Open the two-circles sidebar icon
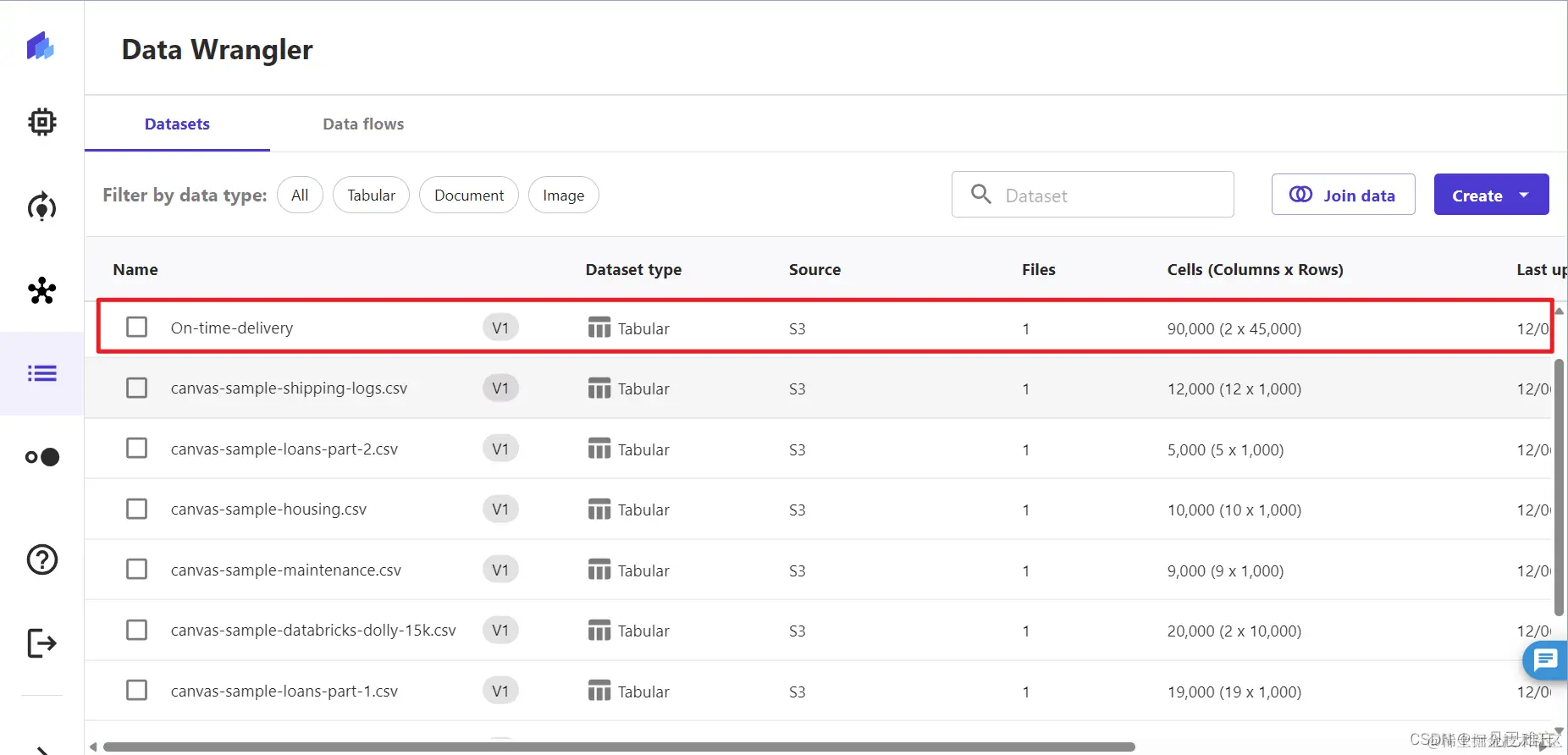Screen dimensions: 1568x755 tap(41, 457)
